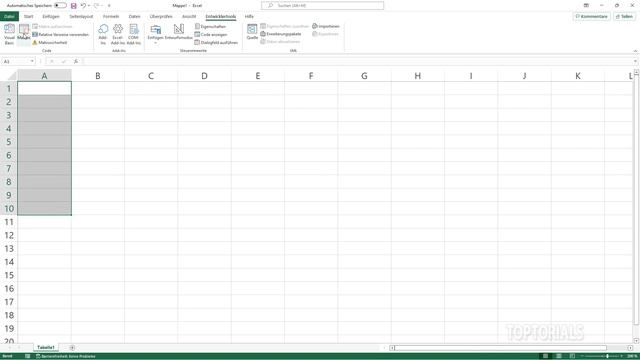Open the Hilfe tab
Image resolution: width=640 pixels, height=360 pixels.
(249, 17)
